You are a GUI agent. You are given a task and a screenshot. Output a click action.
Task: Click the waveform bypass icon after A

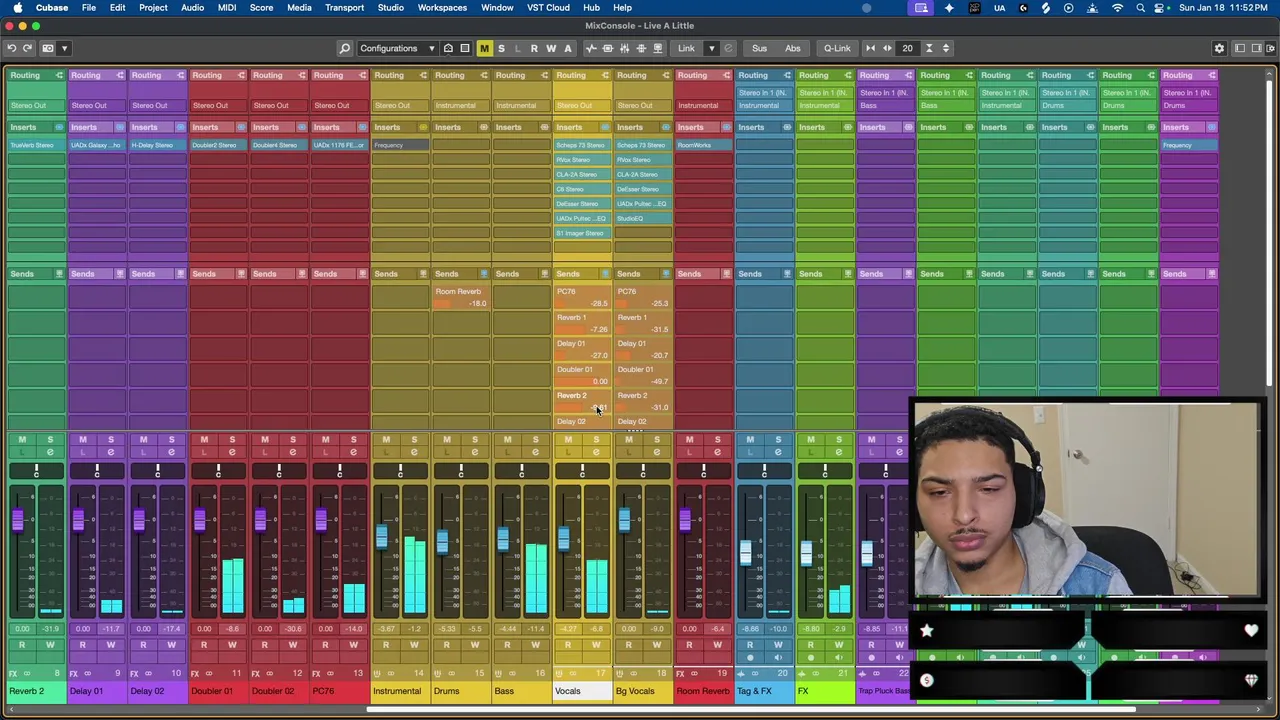point(591,48)
